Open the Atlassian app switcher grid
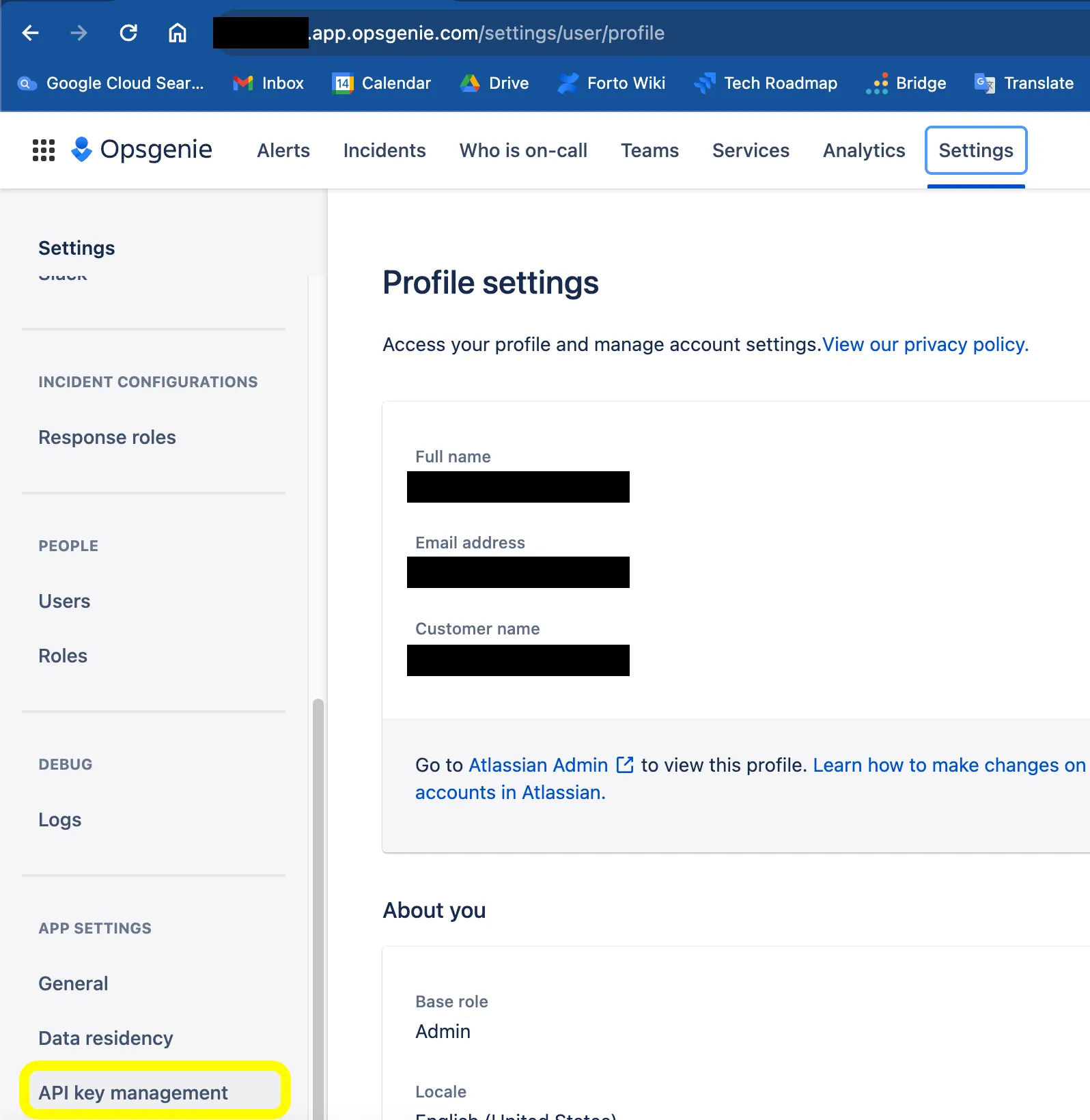This screenshot has height=1120, width=1090. click(x=44, y=150)
